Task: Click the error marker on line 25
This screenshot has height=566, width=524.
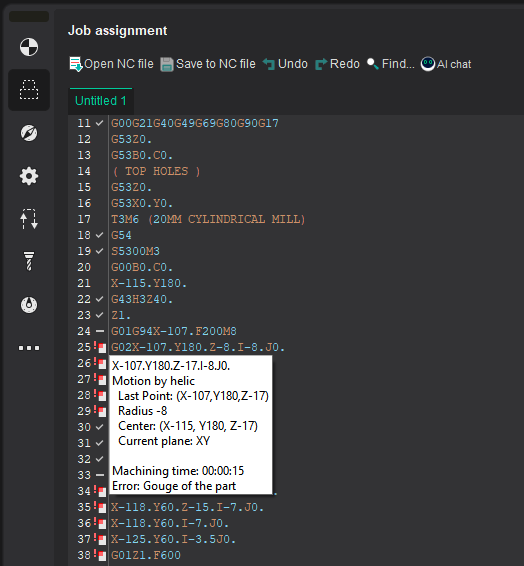Action: (101, 347)
